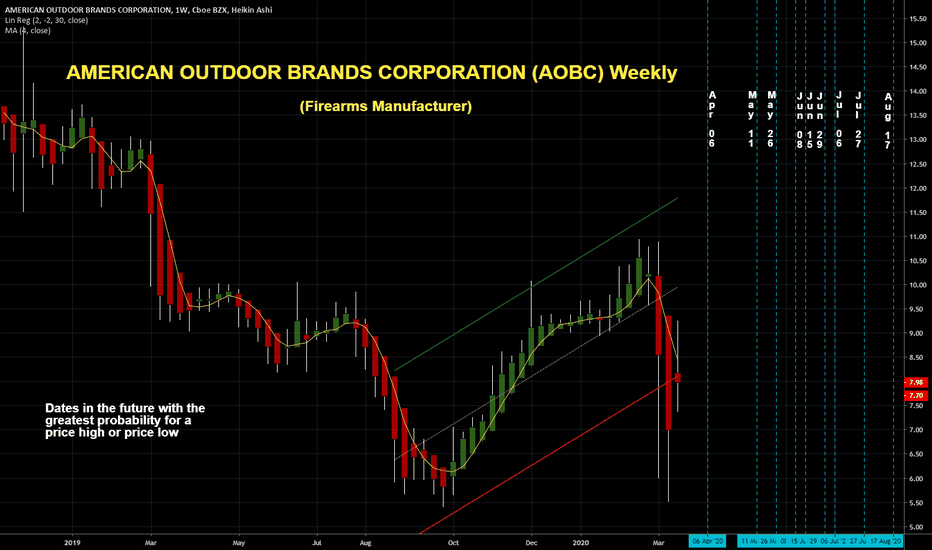The width and height of the screenshot is (932, 550).
Task: Click the 2020 label on time axis
Action: point(580,543)
